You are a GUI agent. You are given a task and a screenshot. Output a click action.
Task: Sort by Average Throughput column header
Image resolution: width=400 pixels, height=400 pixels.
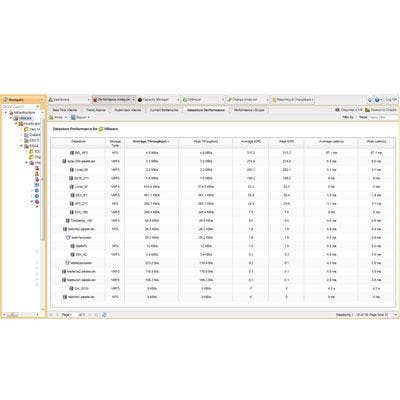[x=151, y=142]
